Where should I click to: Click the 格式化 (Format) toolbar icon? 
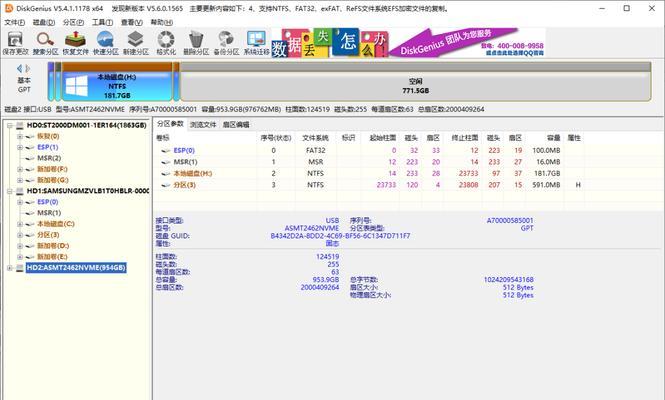point(166,41)
